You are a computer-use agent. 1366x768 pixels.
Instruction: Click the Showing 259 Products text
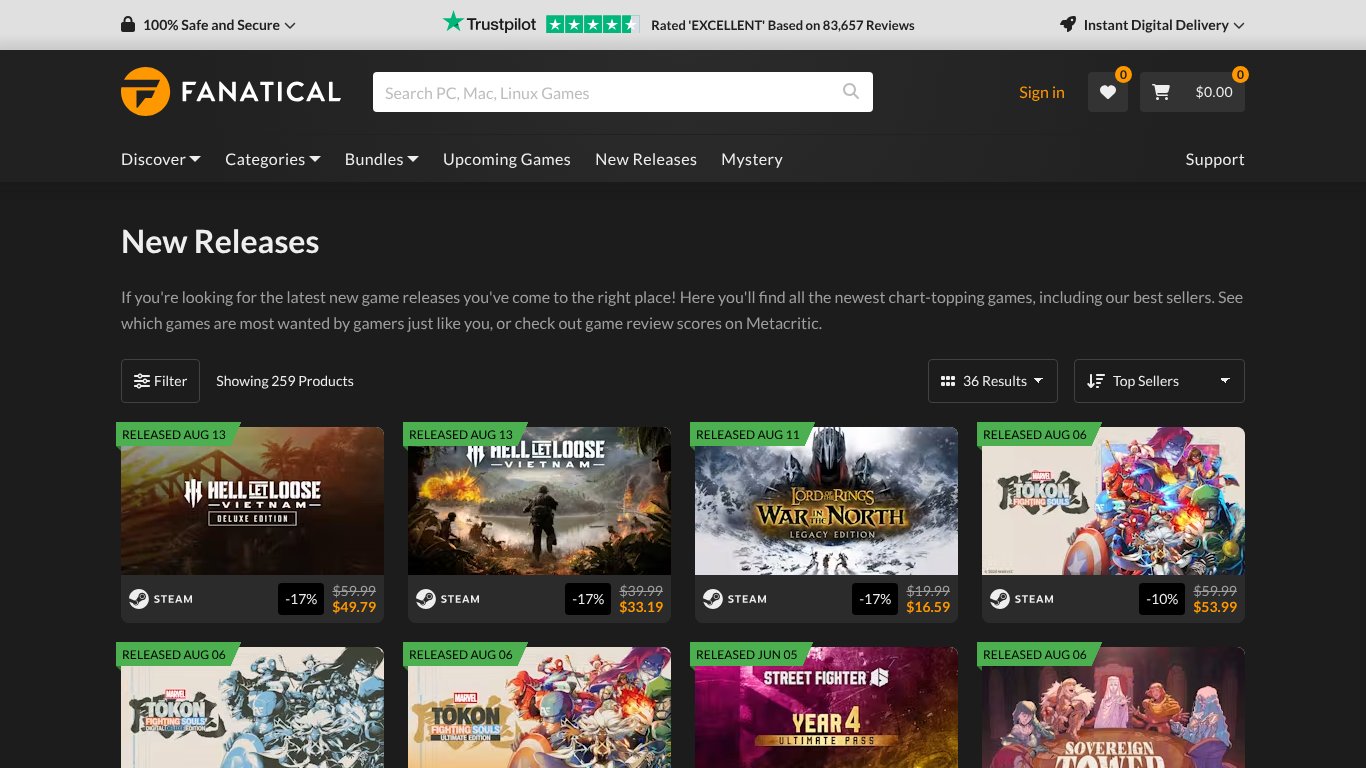click(285, 381)
